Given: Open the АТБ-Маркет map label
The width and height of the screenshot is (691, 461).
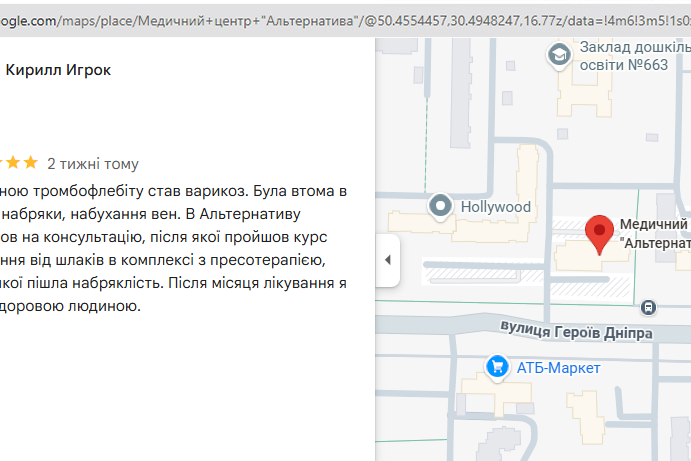Looking at the screenshot, I should (558, 369).
